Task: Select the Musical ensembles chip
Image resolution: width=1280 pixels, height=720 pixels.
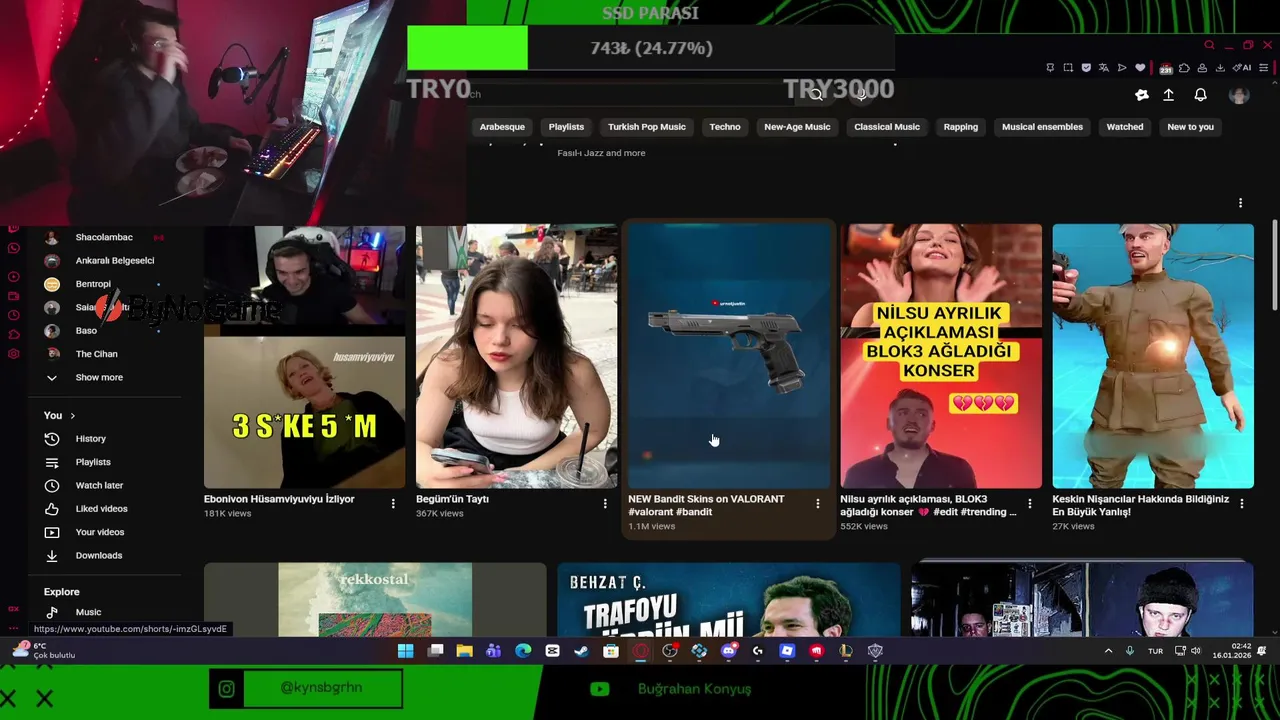Action: point(1042,127)
